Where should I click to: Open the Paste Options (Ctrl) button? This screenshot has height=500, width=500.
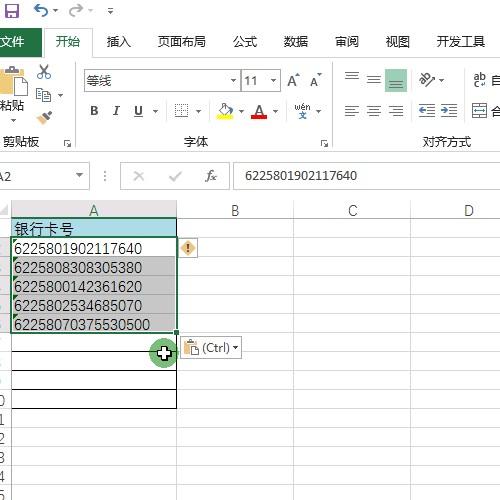click(x=211, y=348)
